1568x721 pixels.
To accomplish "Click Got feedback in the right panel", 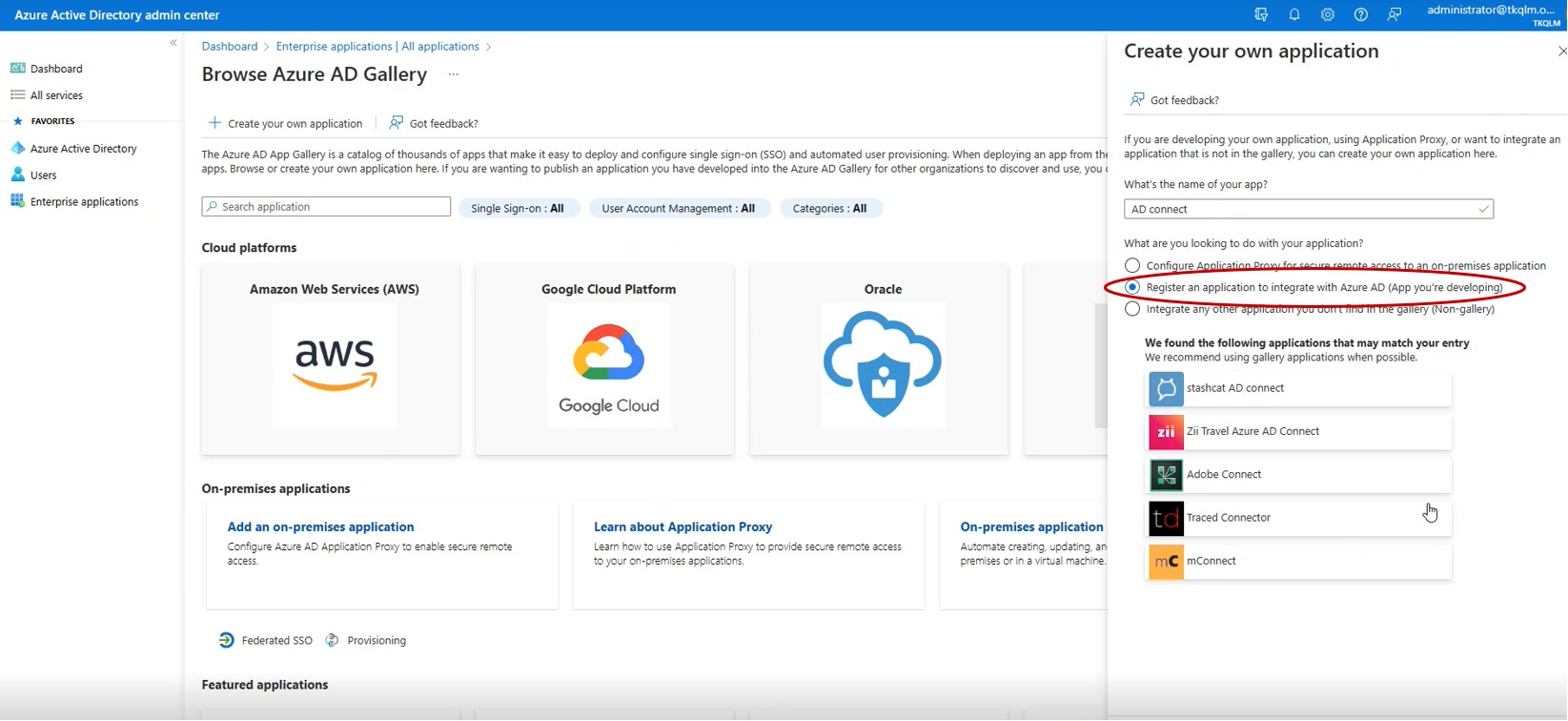I will (x=1174, y=100).
